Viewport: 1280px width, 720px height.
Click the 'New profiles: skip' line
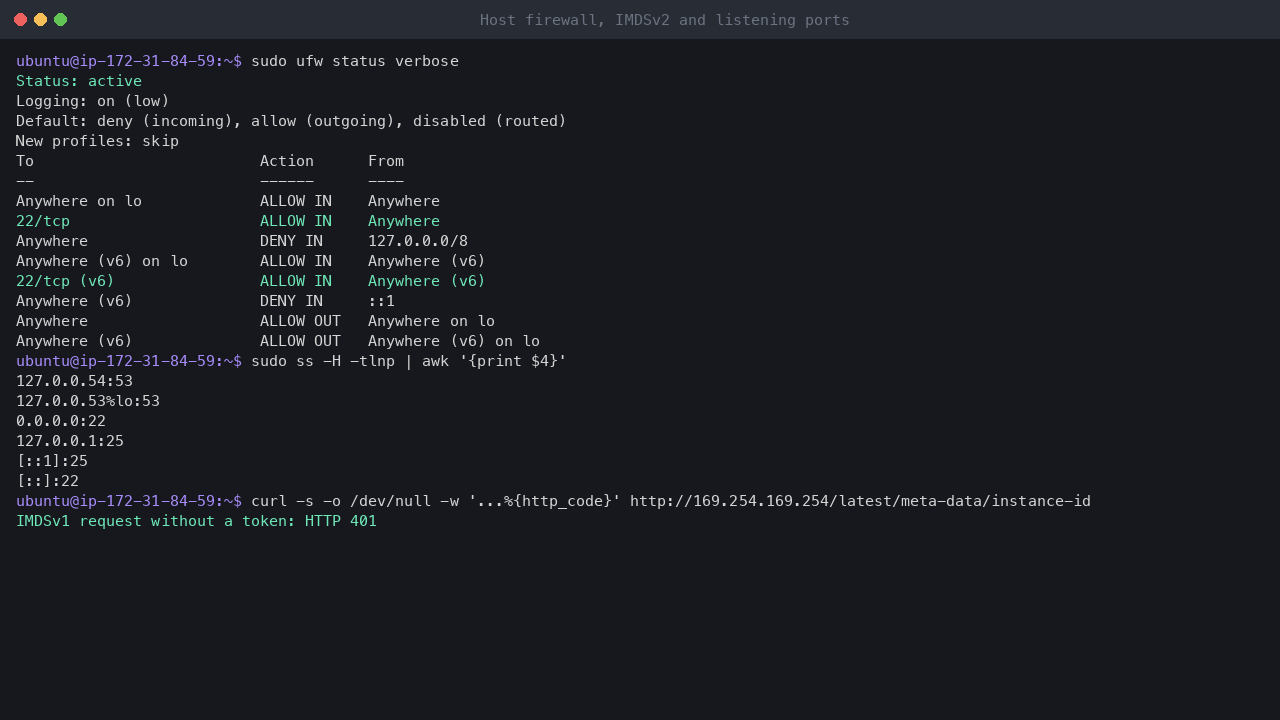click(97, 141)
